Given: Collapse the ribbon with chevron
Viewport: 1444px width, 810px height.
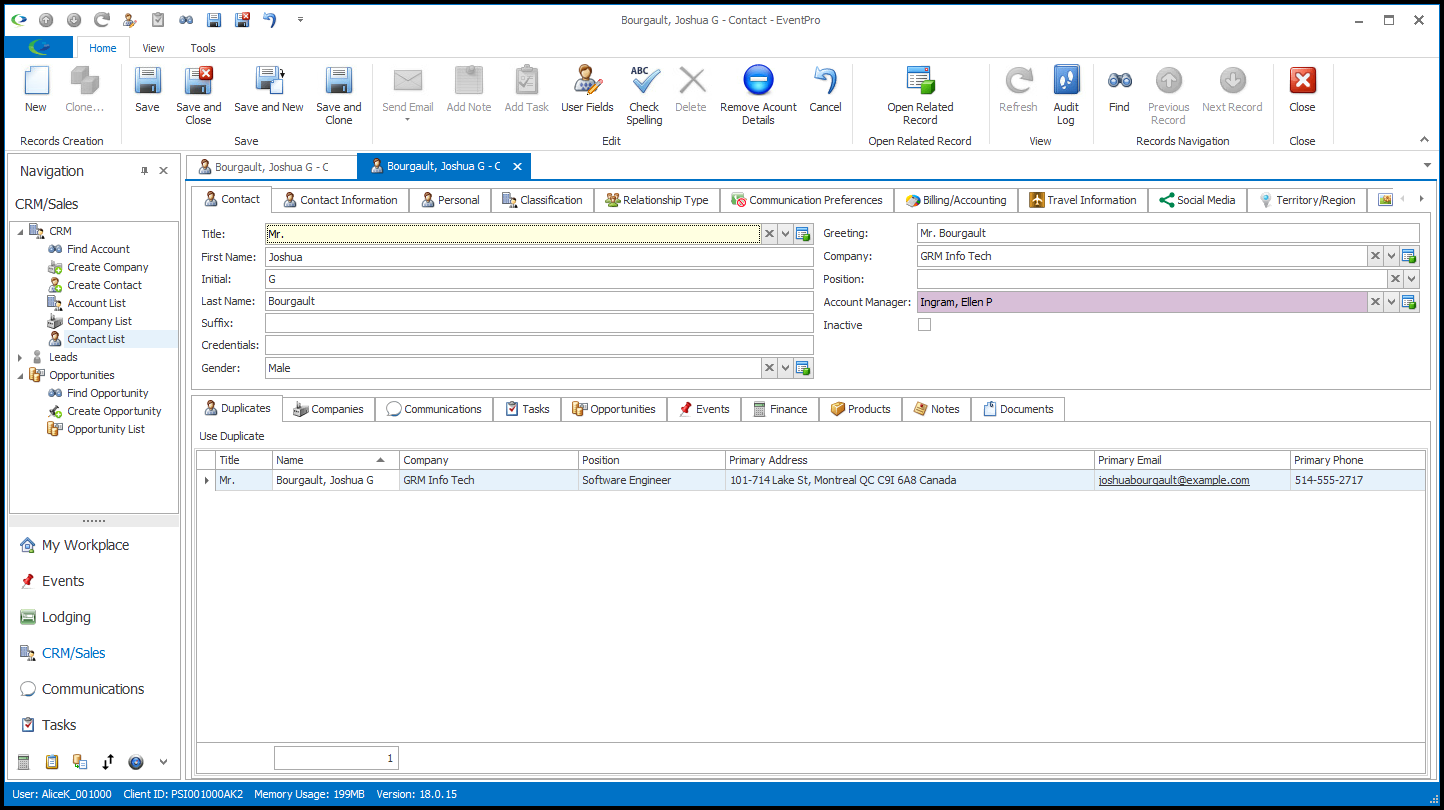Looking at the screenshot, I should pyautogui.click(x=1424, y=139).
